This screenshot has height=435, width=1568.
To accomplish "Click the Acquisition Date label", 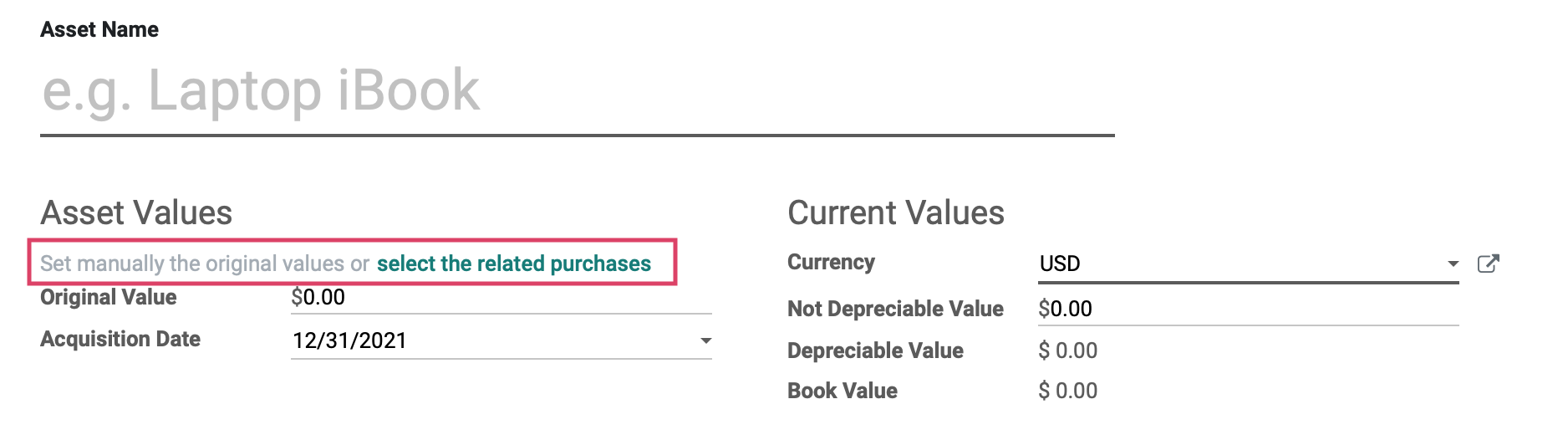I will pyautogui.click(x=120, y=339).
